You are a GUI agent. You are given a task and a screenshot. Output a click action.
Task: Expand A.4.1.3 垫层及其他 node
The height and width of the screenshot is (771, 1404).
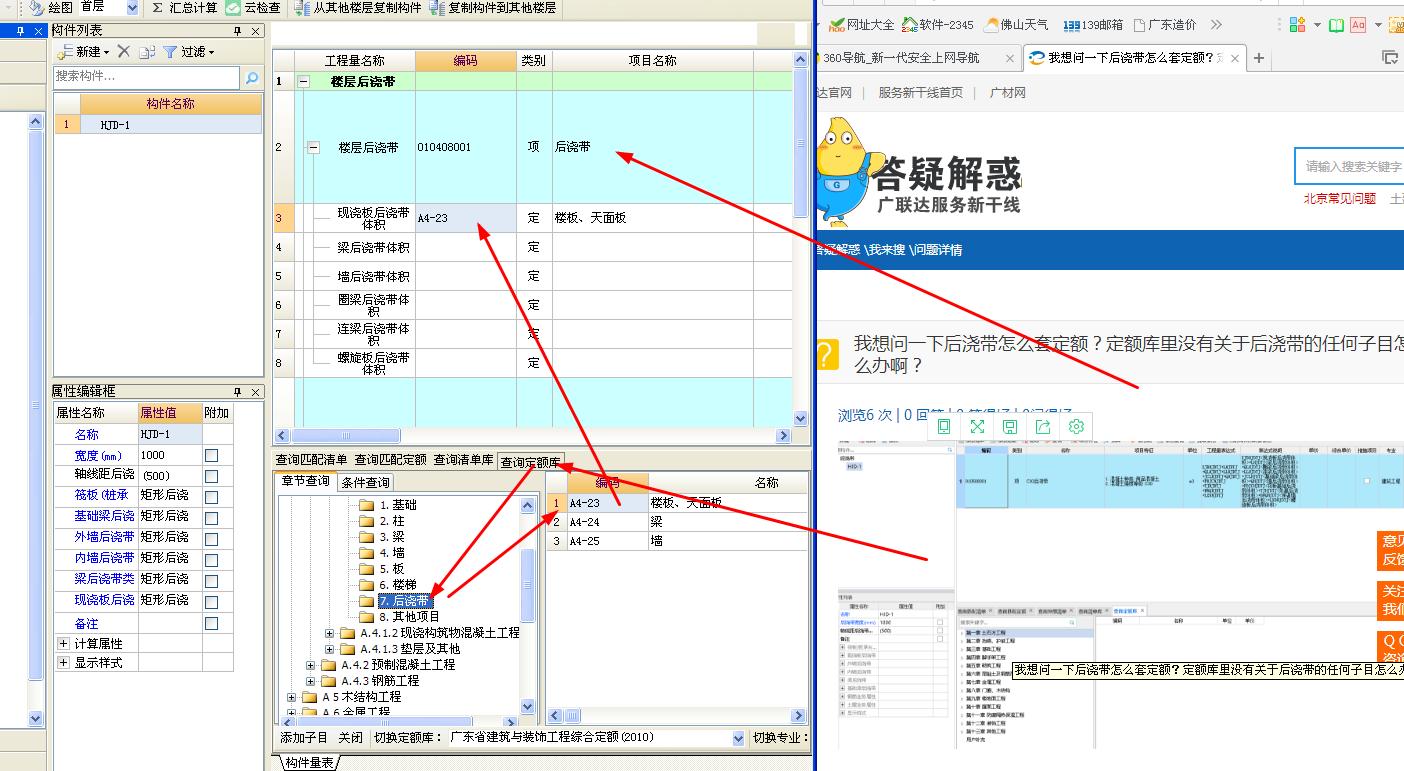(x=330, y=649)
